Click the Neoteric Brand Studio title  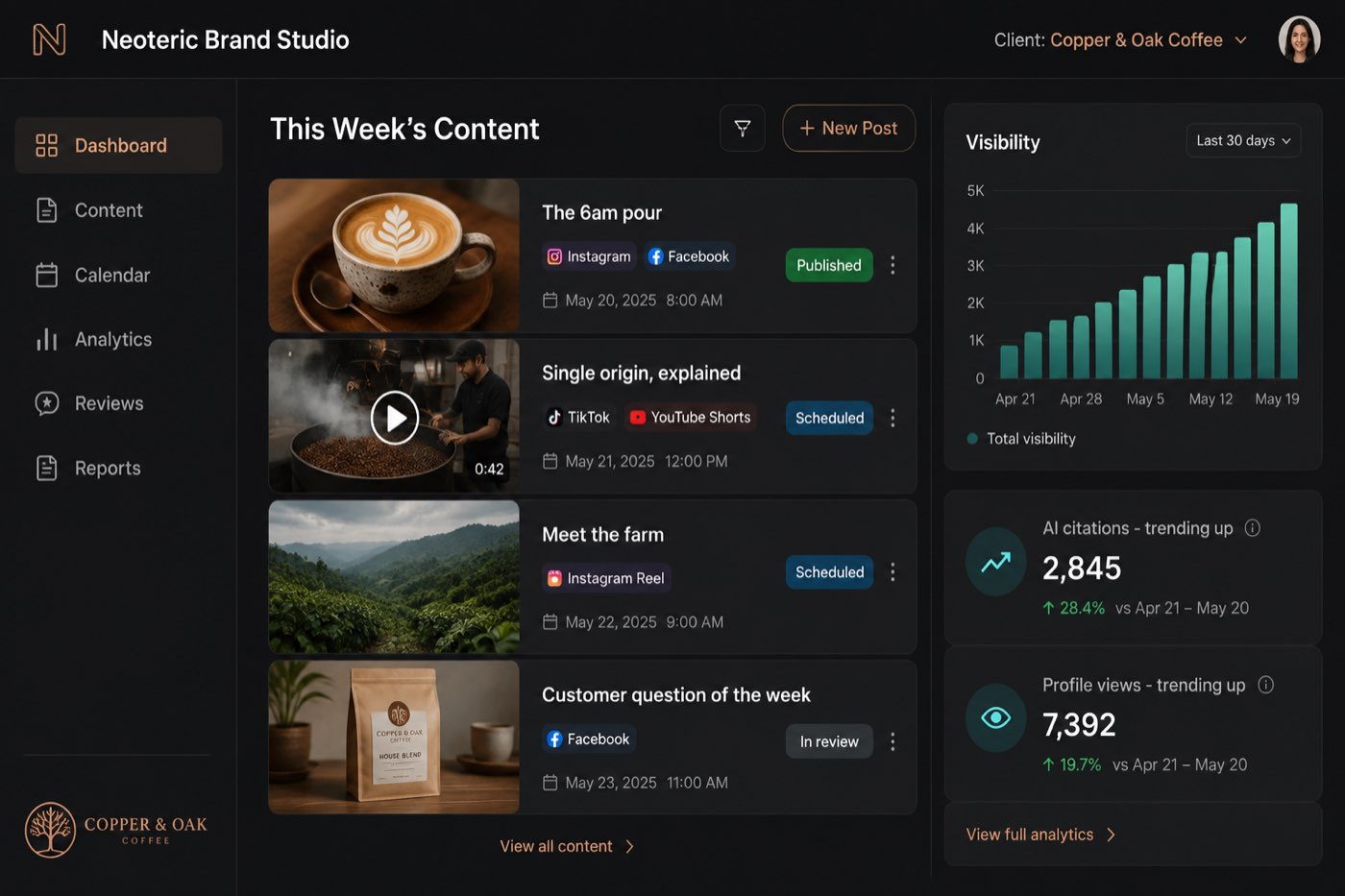(x=225, y=39)
